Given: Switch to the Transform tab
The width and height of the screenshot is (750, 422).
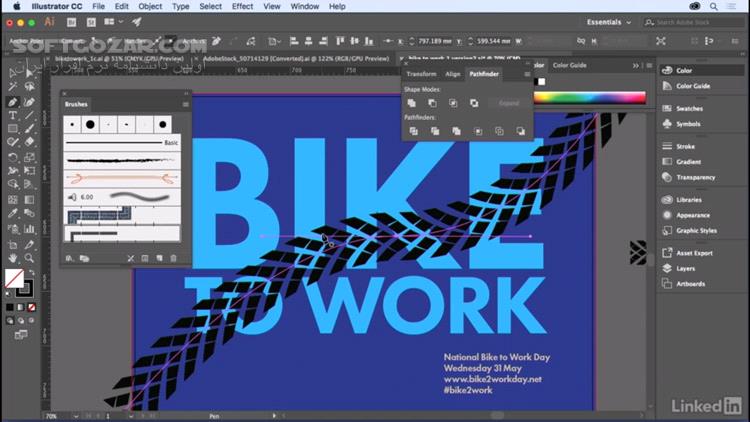Looking at the screenshot, I should click(421, 74).
